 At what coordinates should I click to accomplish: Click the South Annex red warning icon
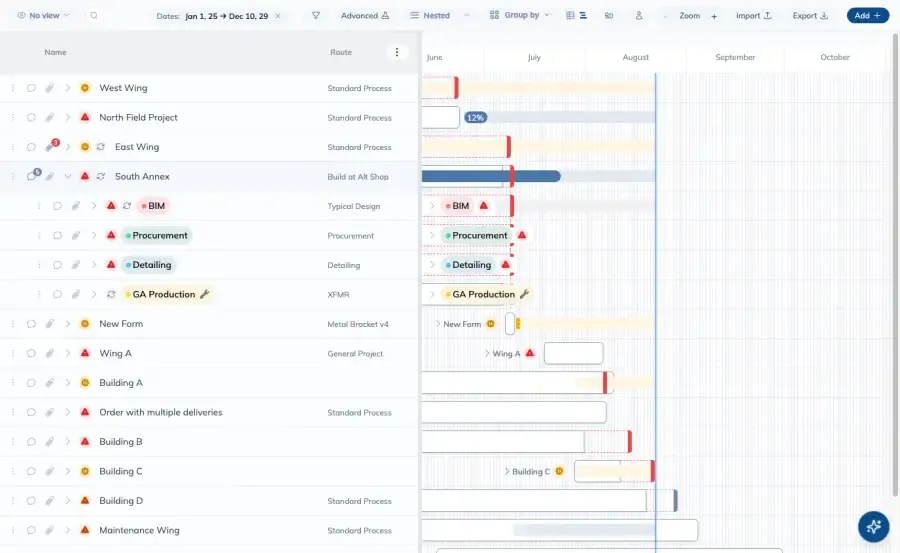coord(85,176)
